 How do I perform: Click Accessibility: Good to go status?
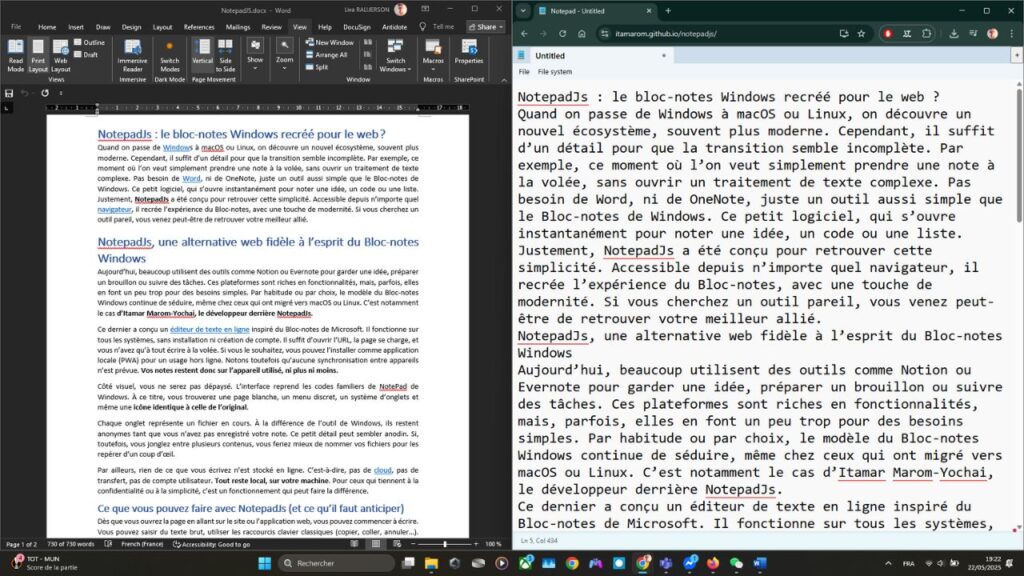212,544
